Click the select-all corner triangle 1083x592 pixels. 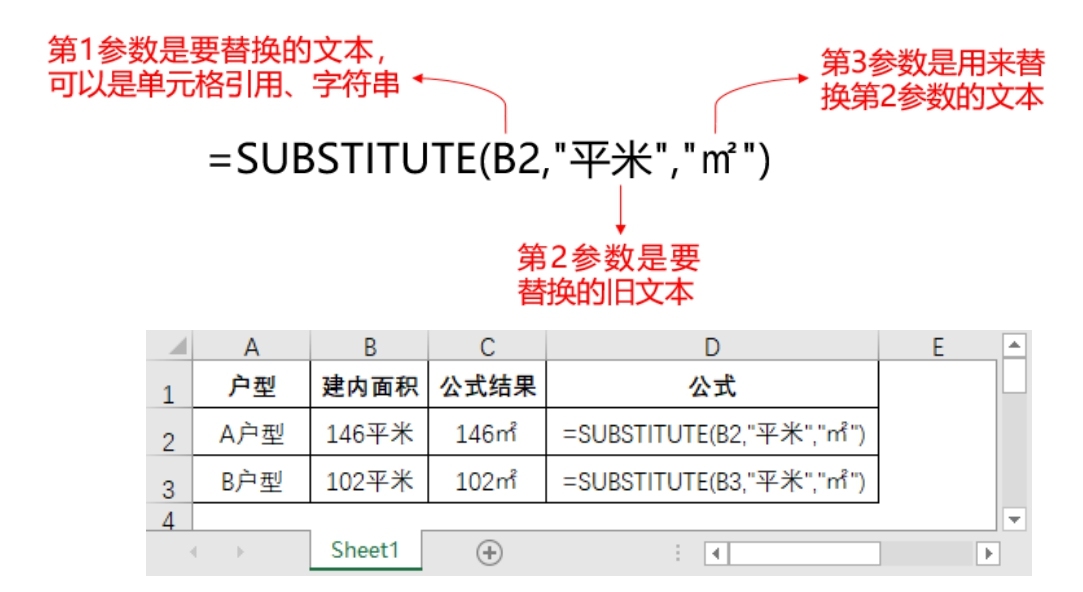(178, 345)
